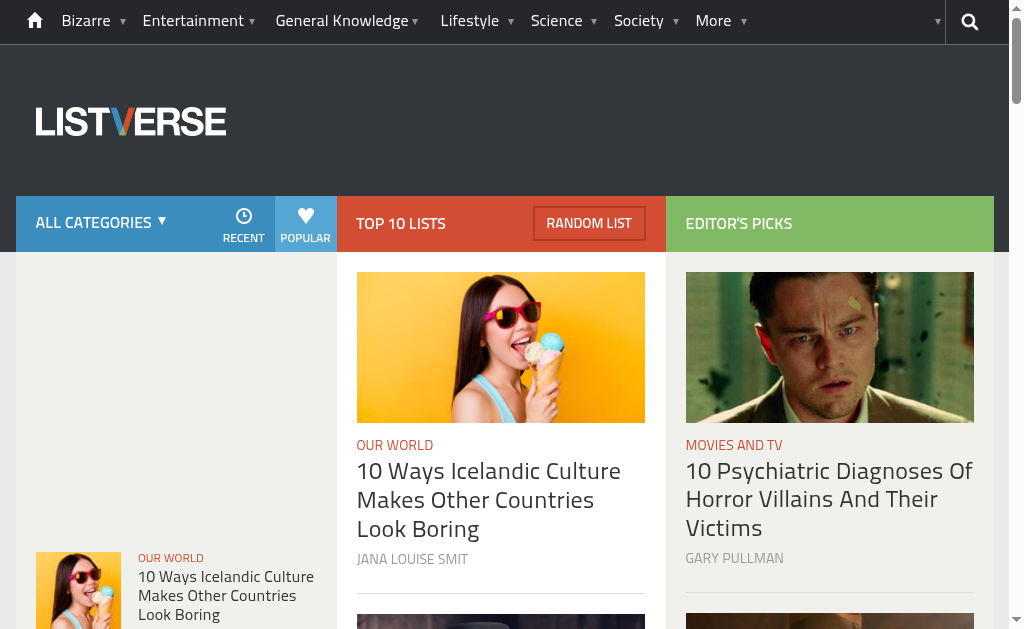Select the Science menu item
The width and height of the screenshot is (1024, 629).
(563, 21)
